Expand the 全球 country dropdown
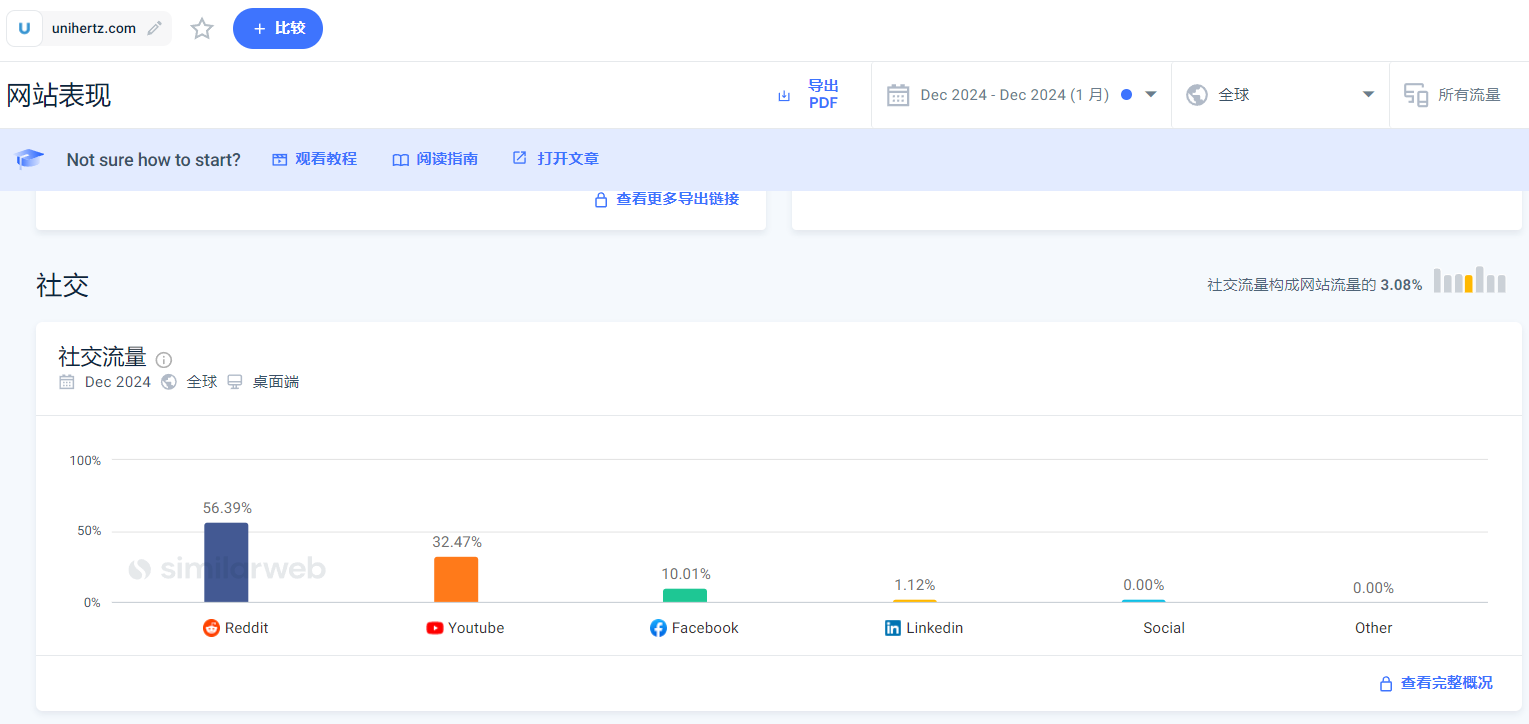1529x724 pixels. (x=1280, y=95)
